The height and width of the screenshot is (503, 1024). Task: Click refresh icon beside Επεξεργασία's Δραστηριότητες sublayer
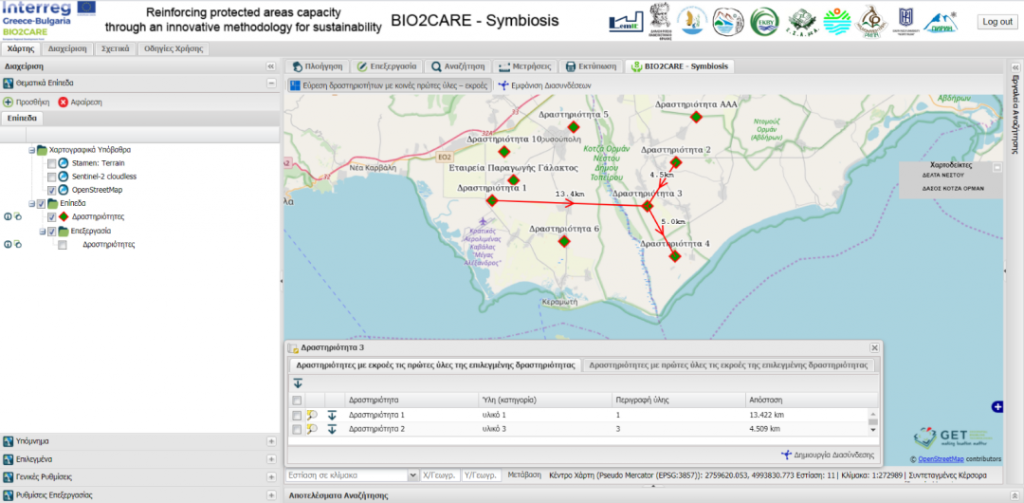(18, 244)
